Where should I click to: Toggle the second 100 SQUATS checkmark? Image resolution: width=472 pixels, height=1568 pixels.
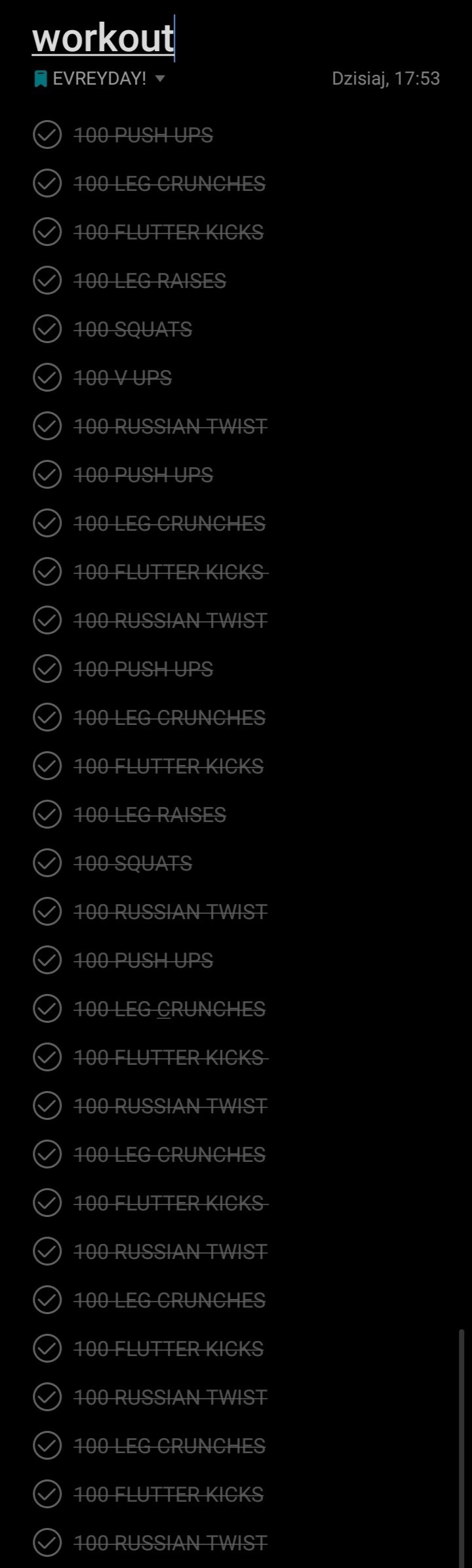pos(47,863)
